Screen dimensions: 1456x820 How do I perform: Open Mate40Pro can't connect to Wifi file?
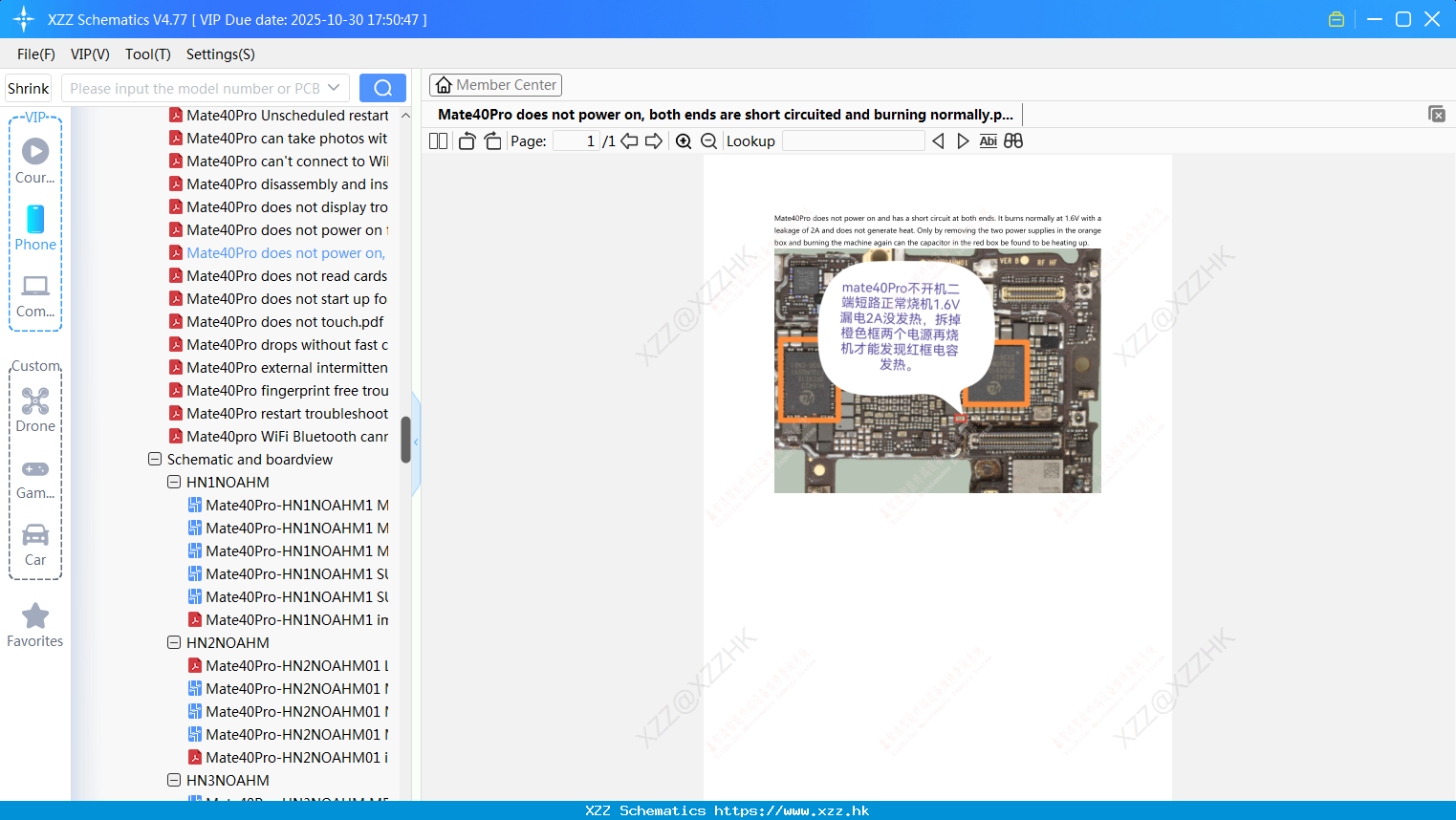[278, 161]
